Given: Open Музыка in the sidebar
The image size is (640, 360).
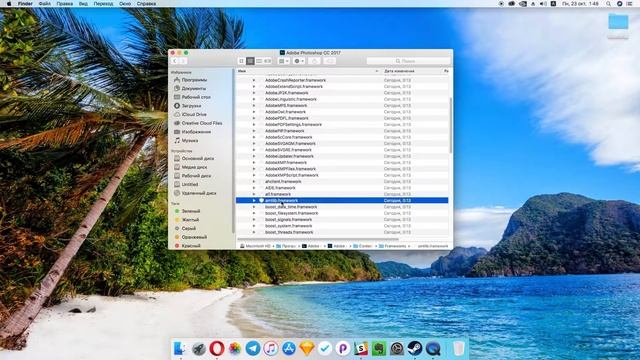Looking at the screenshot, I should (186, 140).
